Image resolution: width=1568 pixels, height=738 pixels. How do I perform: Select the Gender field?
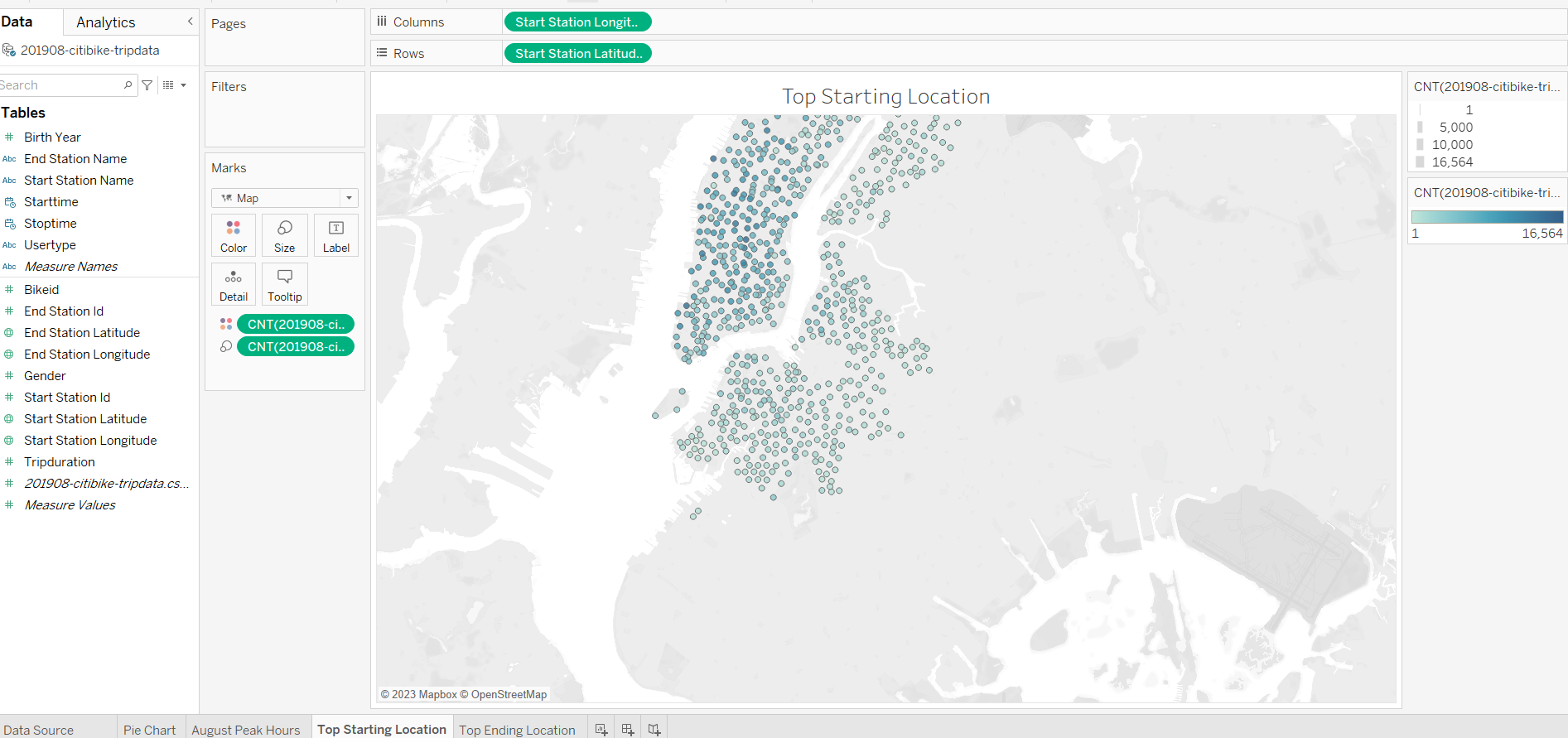tap(45, 376)
